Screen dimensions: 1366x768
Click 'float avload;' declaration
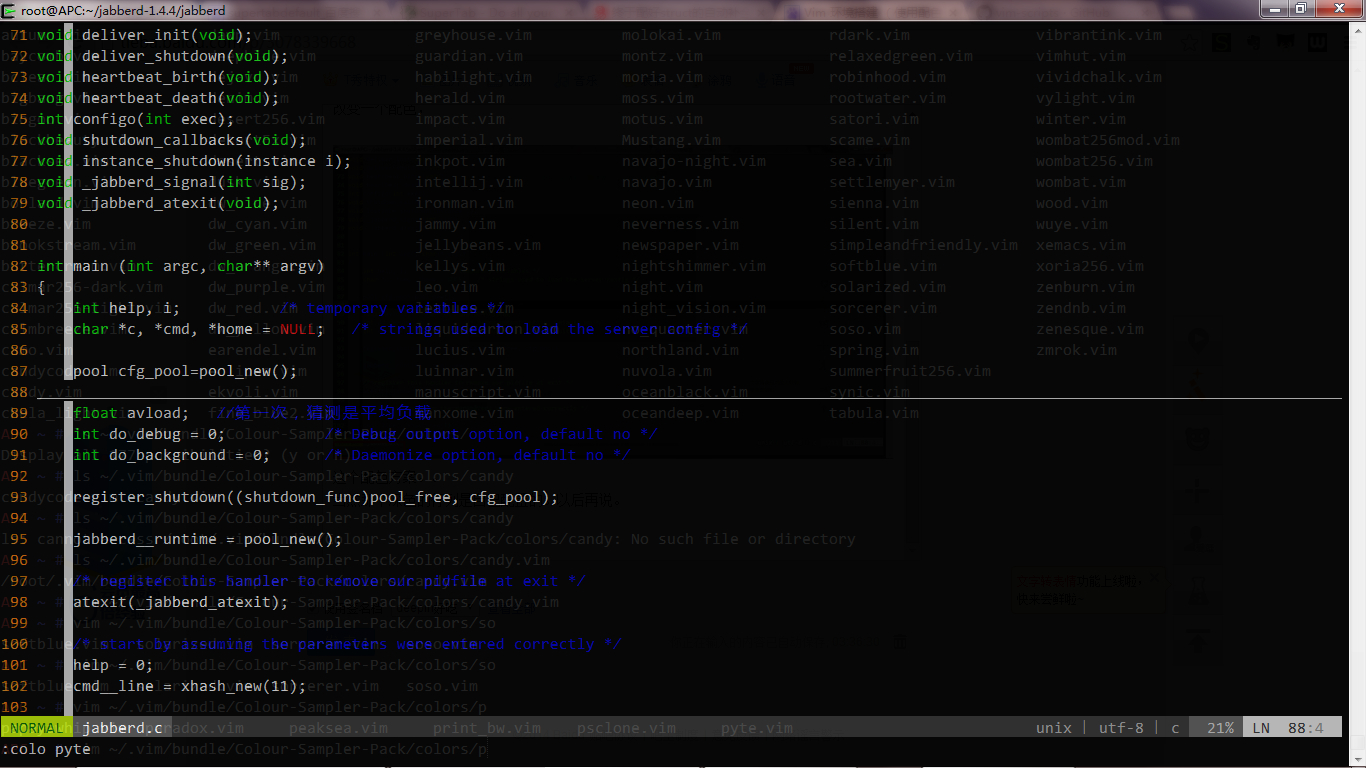click(131, 413)
